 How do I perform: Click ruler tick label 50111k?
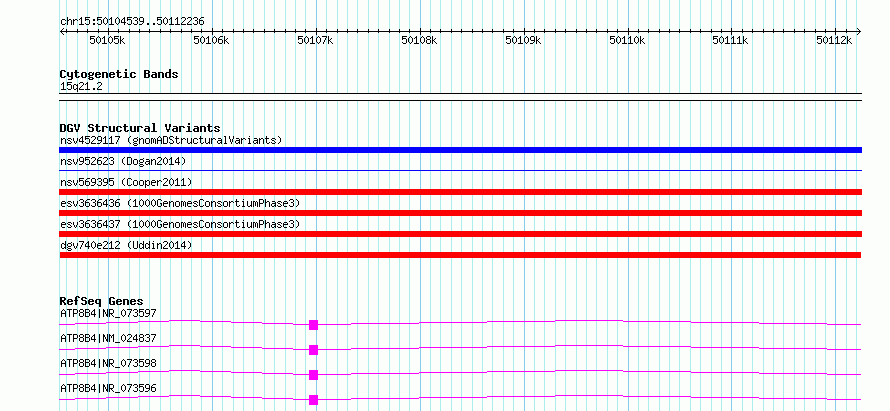[x=731, y=40]
